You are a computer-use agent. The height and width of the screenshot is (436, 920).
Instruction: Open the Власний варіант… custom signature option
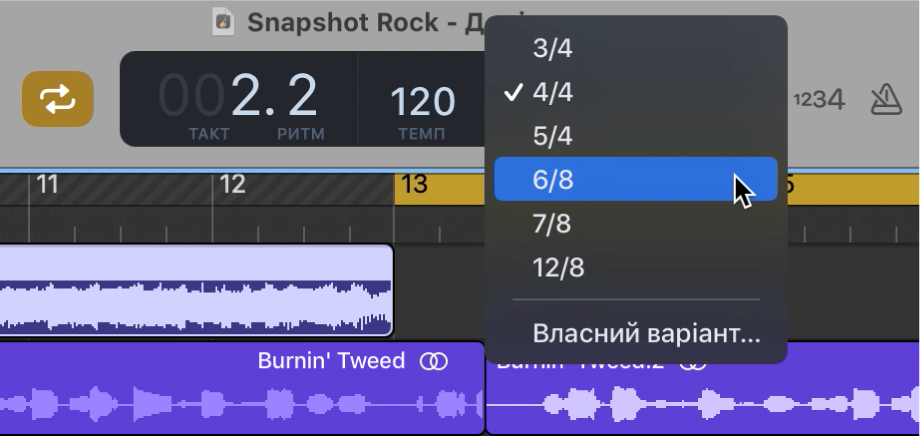(646, 333)
